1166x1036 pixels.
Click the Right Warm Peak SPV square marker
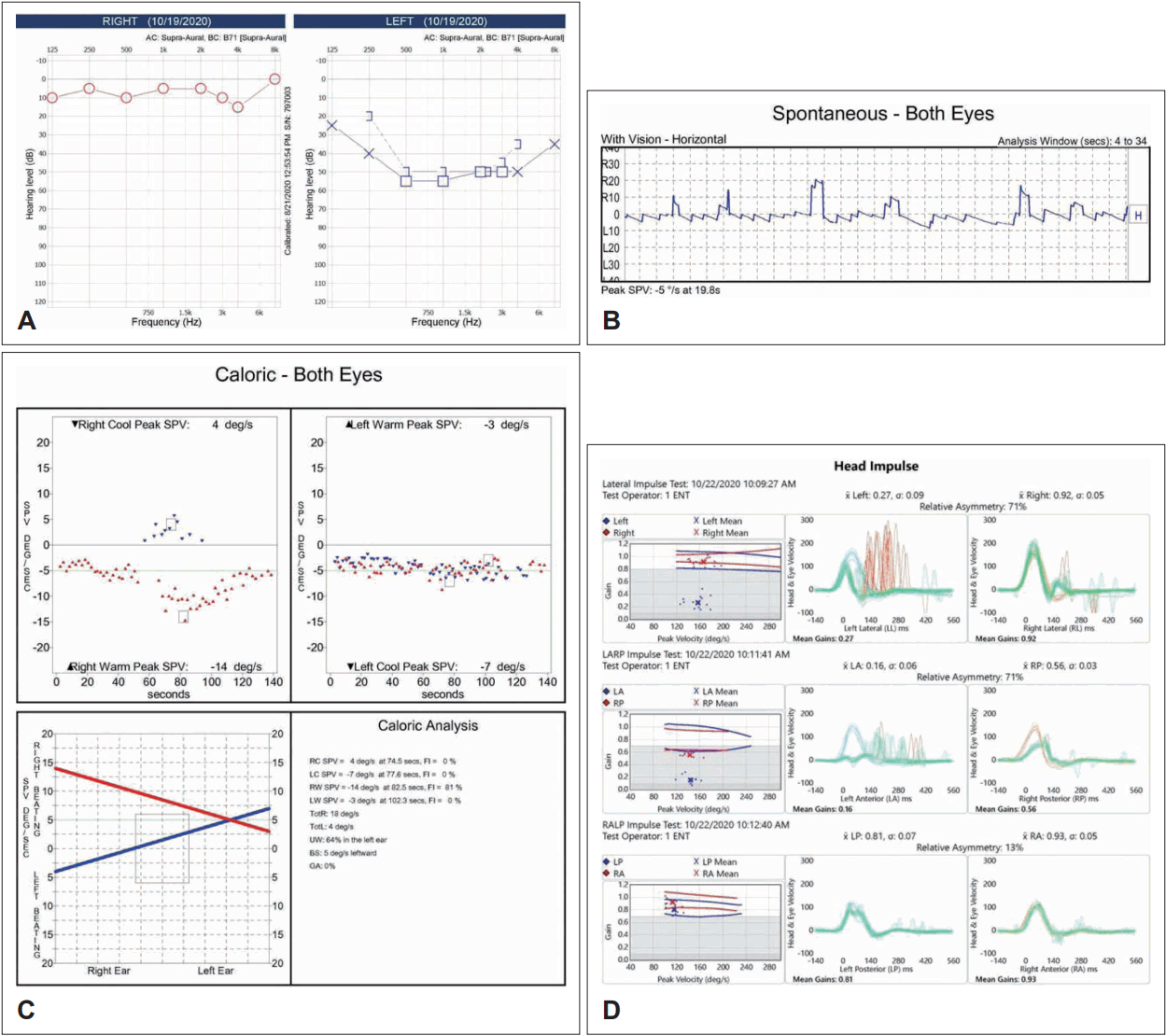(x=184, y=617)
